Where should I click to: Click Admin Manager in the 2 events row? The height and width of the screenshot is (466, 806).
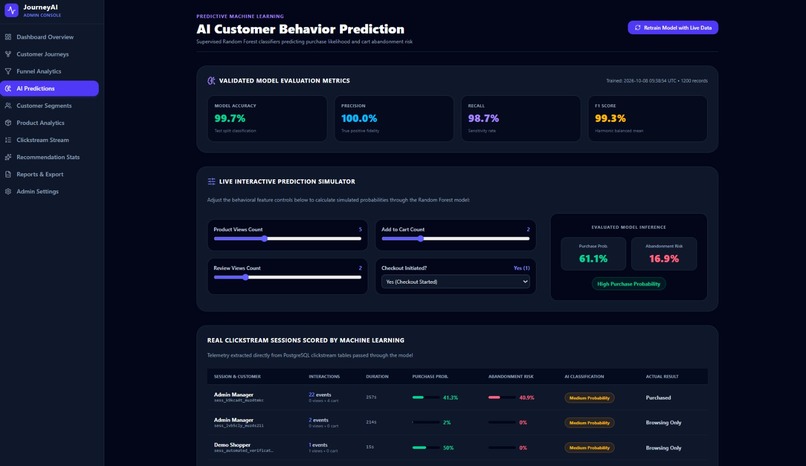233,420
